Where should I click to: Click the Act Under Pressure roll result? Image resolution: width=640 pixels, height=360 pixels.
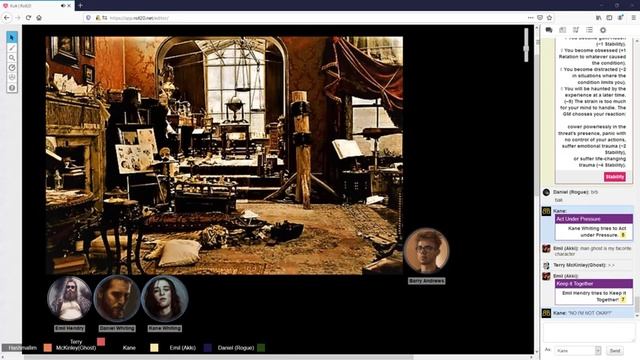click(x=623, y=235)
